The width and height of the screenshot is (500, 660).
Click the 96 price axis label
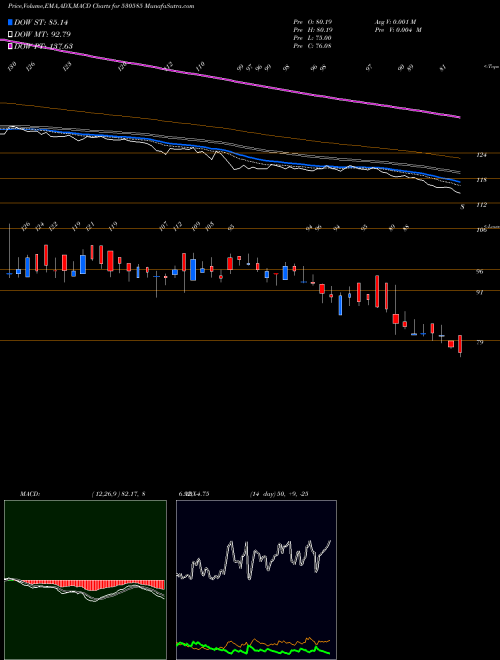pyautogui.click(x=480, y=272)
